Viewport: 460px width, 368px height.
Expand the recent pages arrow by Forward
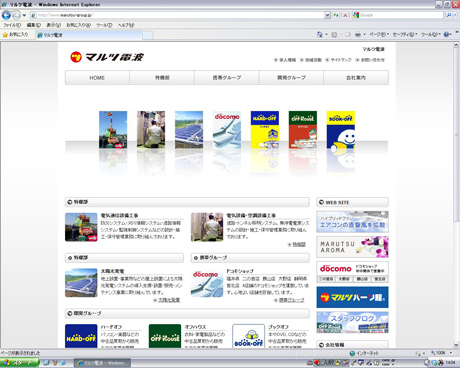pos(24,15)
